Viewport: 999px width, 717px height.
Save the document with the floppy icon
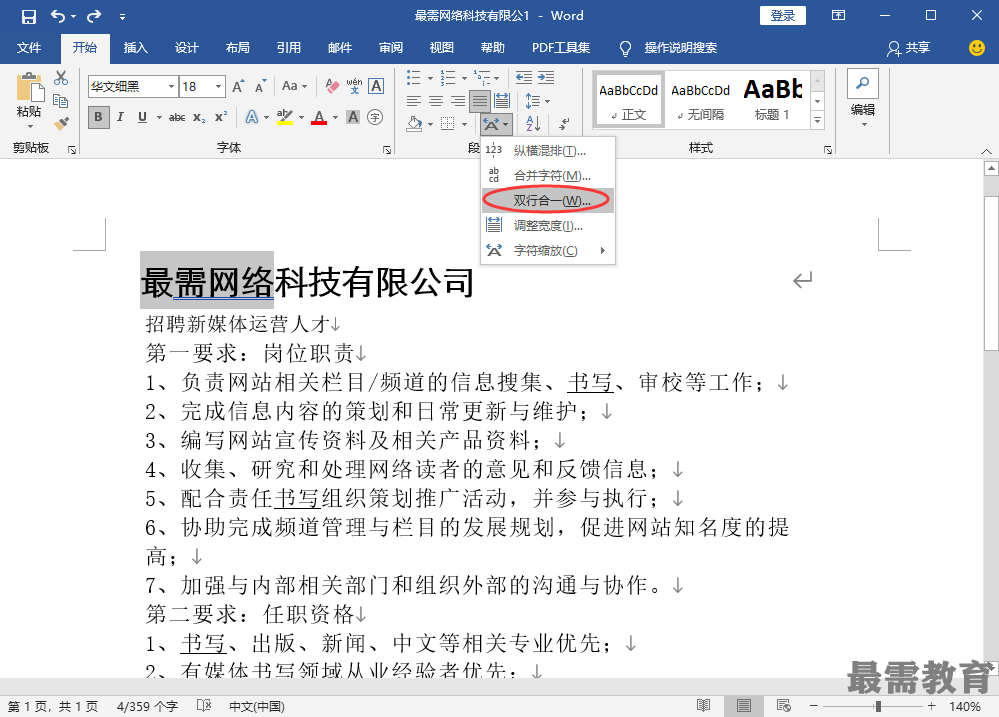click(x=29, y=17)
